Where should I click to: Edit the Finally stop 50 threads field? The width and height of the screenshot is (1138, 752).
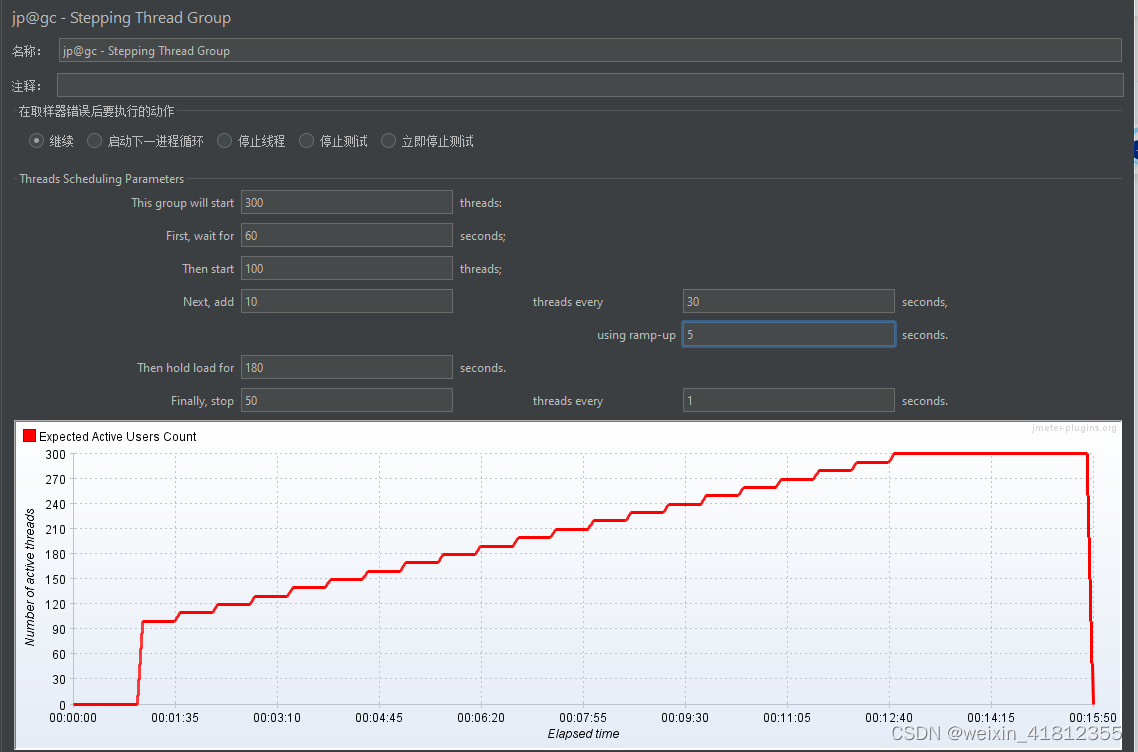tap(346, 400)
